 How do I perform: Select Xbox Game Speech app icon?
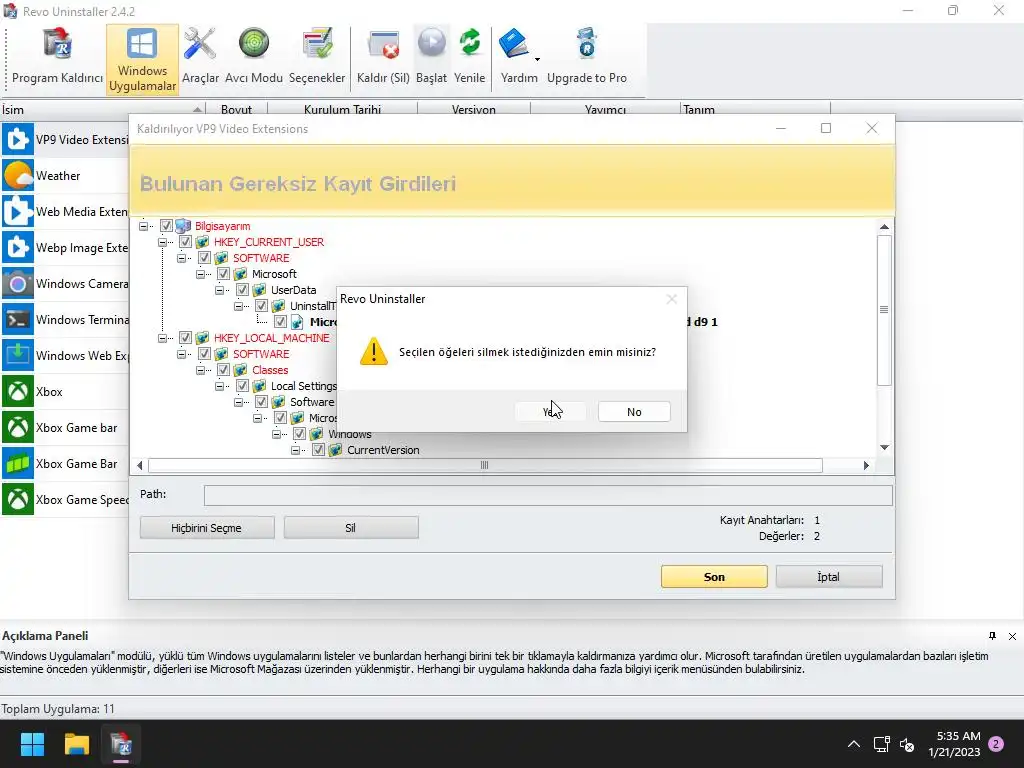(18, 500)
